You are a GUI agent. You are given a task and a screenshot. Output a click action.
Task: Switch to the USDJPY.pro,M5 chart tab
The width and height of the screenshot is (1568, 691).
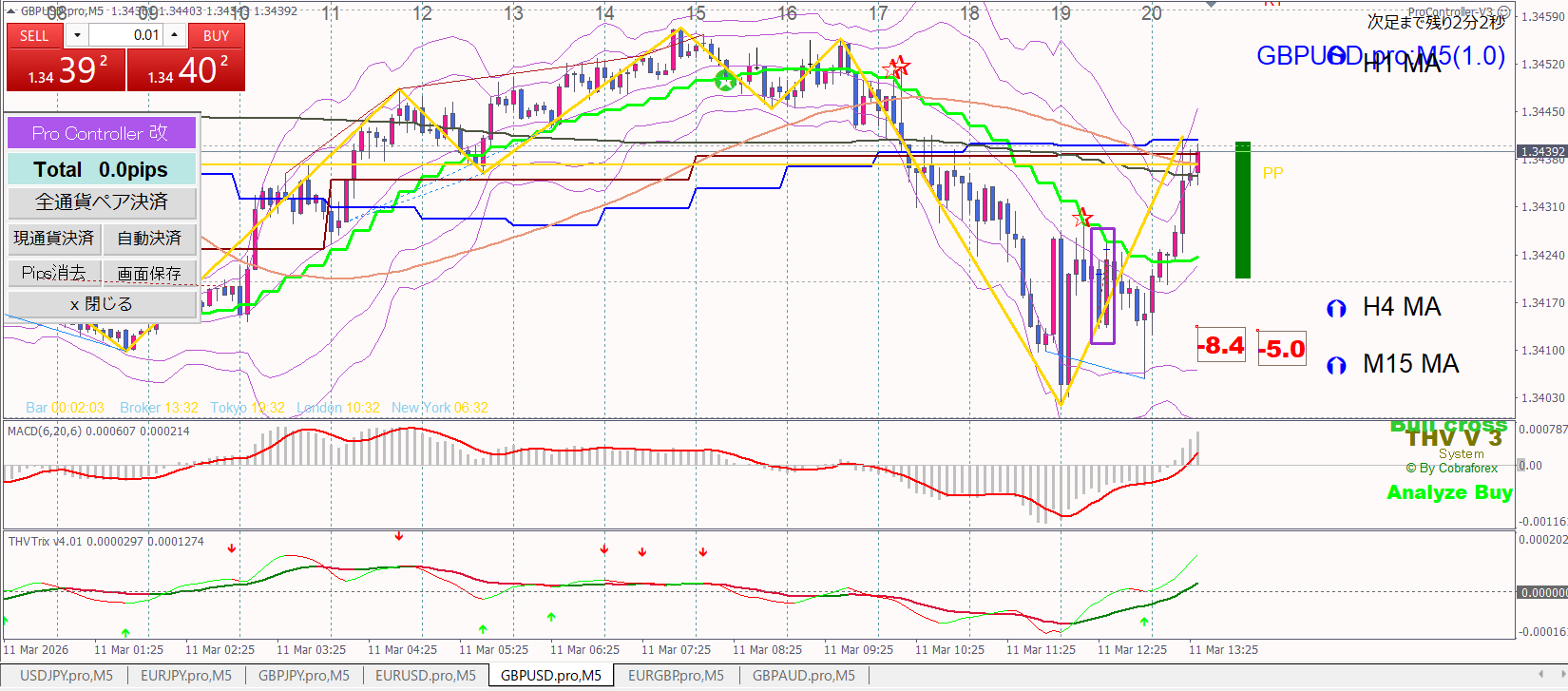tap(66, 676)
